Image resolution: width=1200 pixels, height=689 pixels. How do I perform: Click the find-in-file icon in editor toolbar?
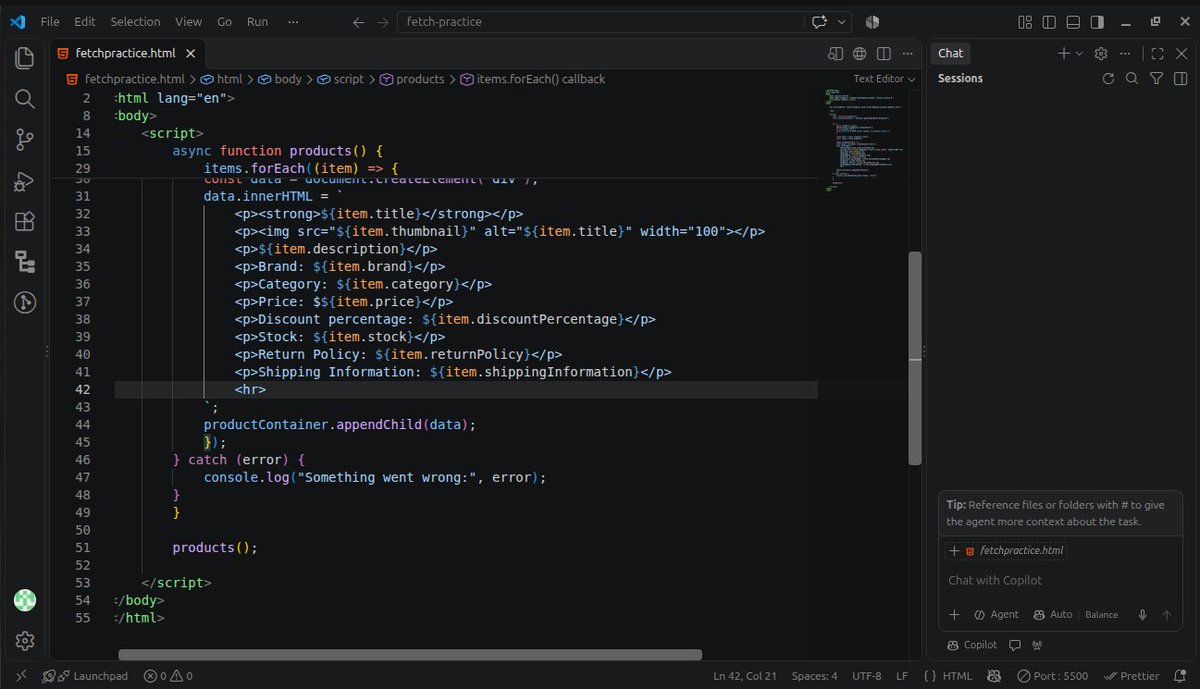(836, 53)
